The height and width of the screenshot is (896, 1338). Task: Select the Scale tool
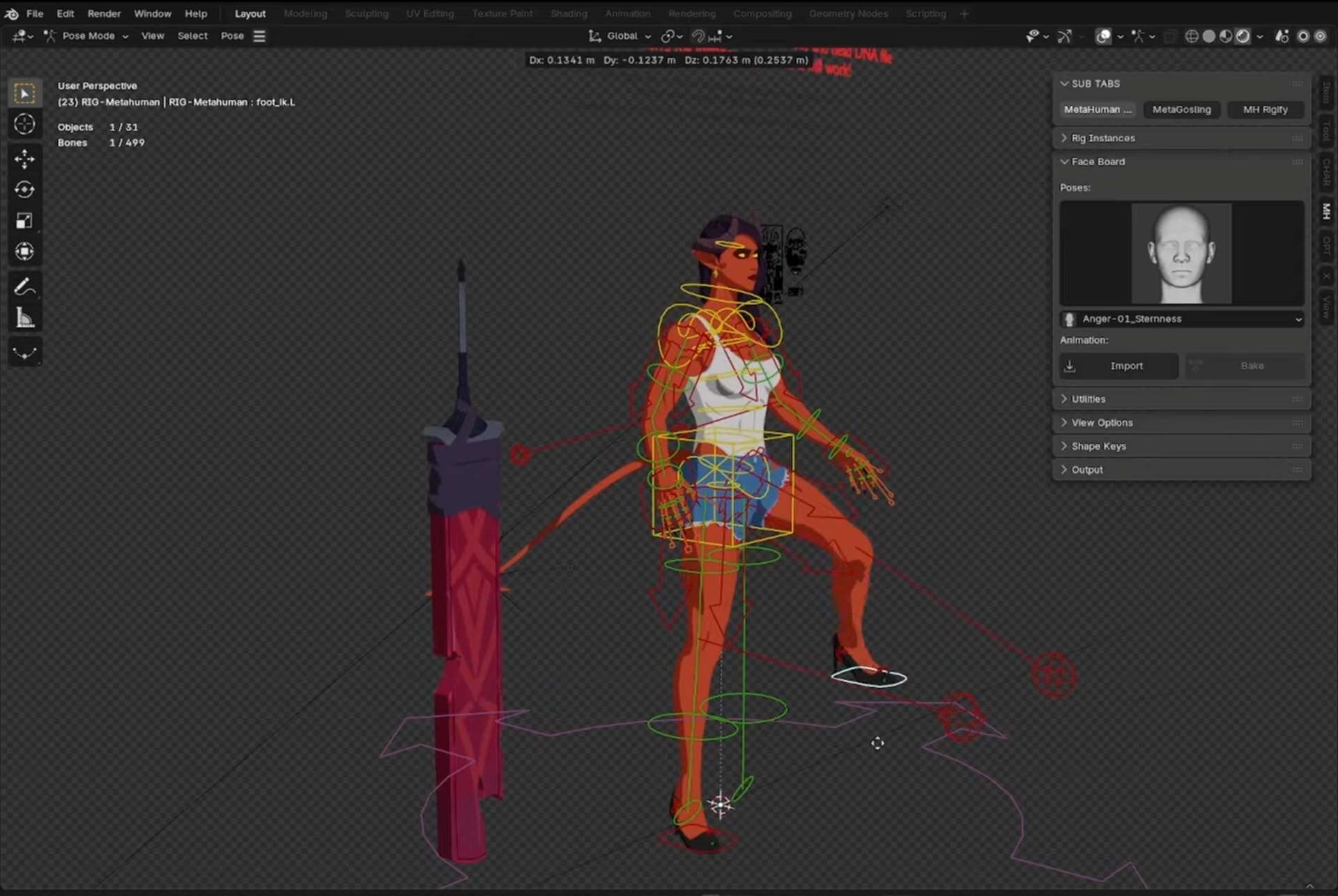24,221
